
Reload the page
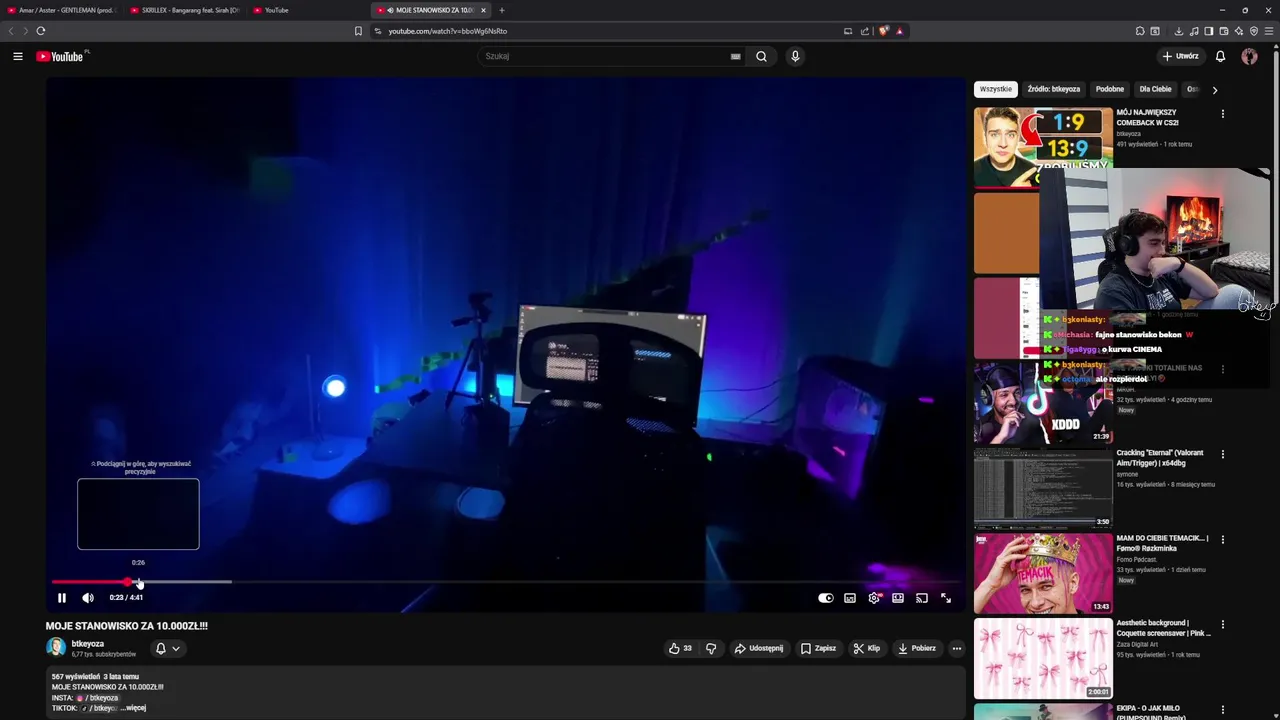pos(41,31)
